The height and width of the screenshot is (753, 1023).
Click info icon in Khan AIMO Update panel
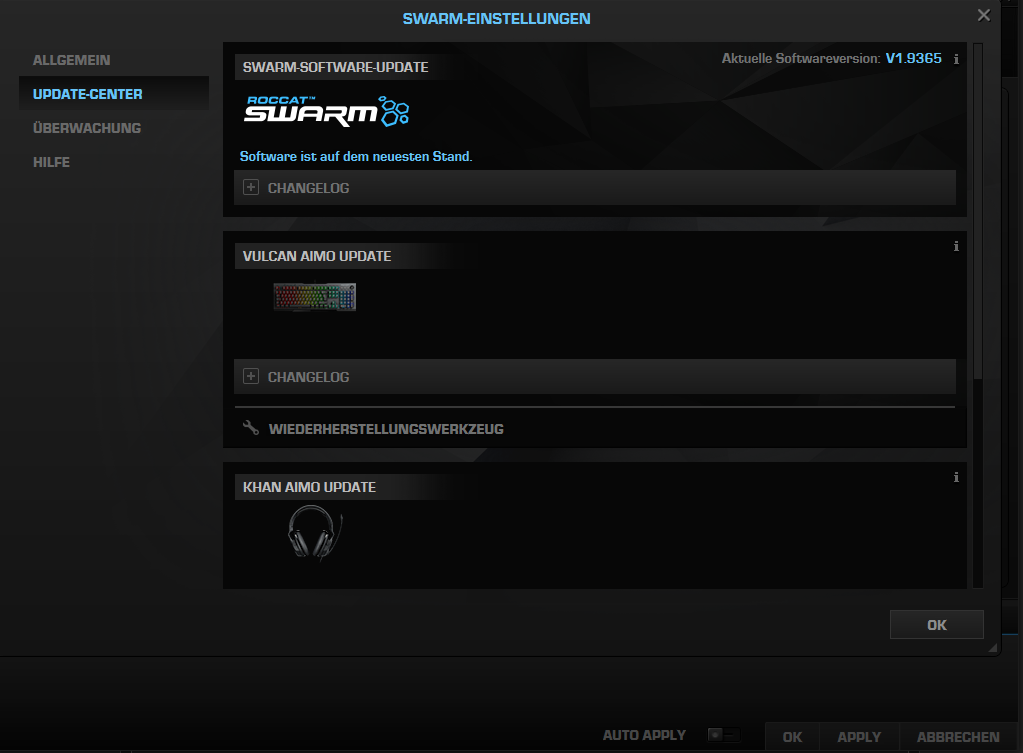coord(956,477)
